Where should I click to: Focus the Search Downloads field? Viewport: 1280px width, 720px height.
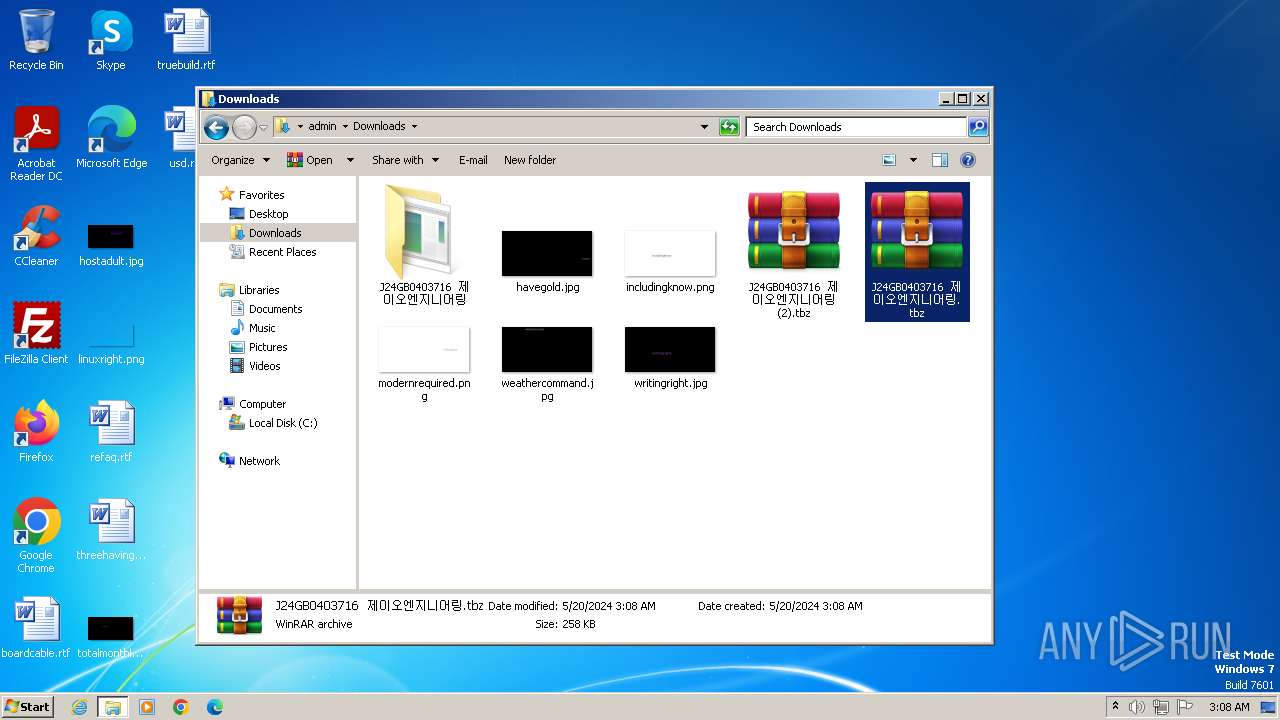pyautogui.click(x=856, y=127)
